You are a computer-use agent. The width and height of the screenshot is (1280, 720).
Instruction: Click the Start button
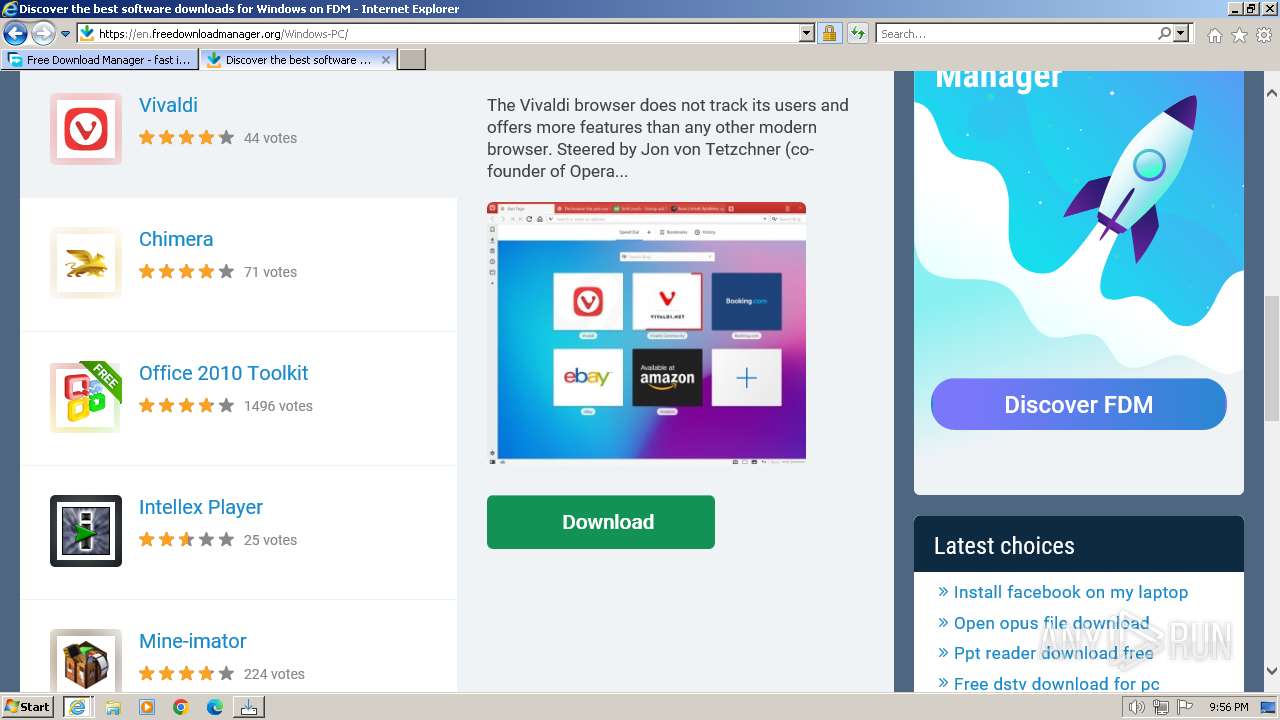click(28, 707)
